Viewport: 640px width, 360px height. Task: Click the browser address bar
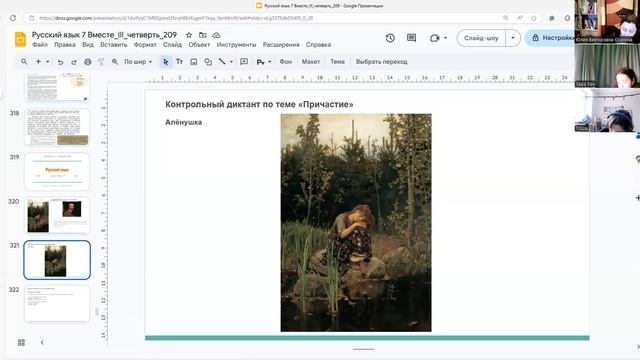tap(261, 18)
